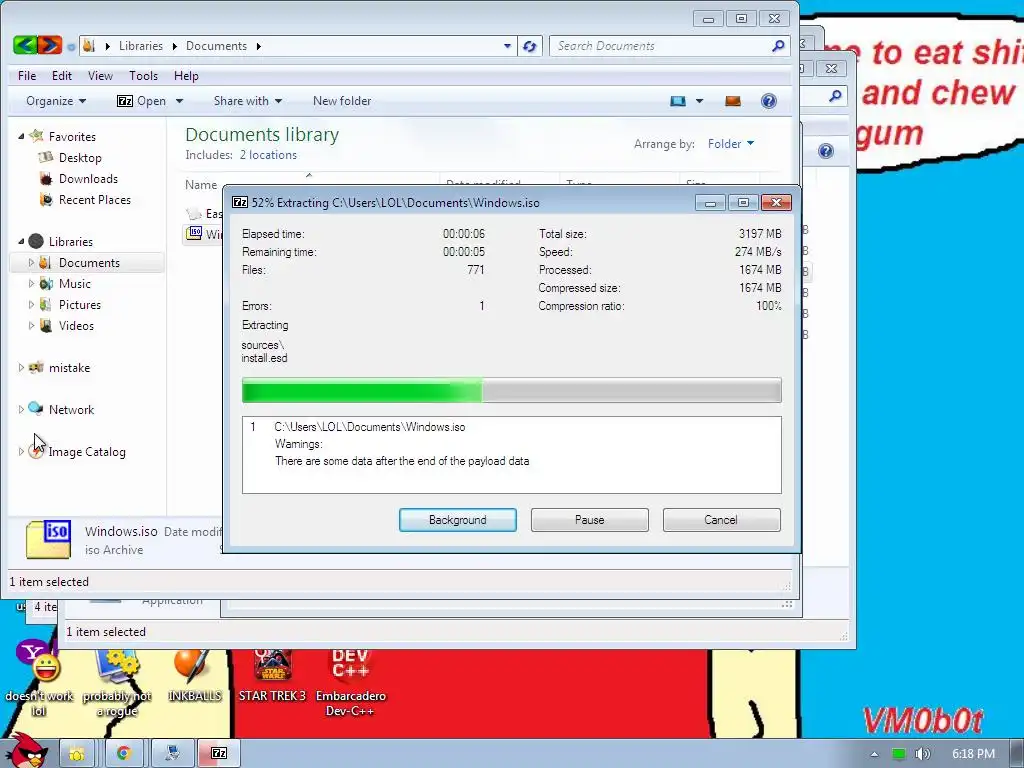Click Libraries in the address breadcrumb
The height and width of the screenshot is (768, 1024).
tap(140, 46)
